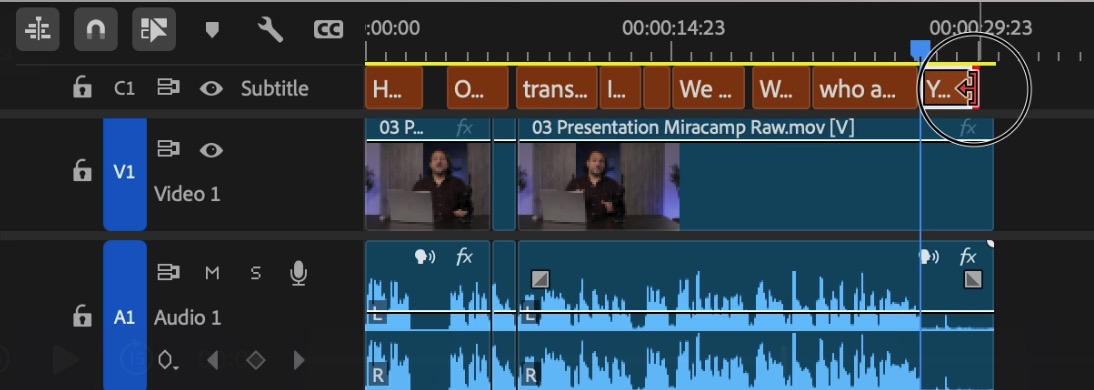Select the subtitle clip "I..."

point(620,89)
